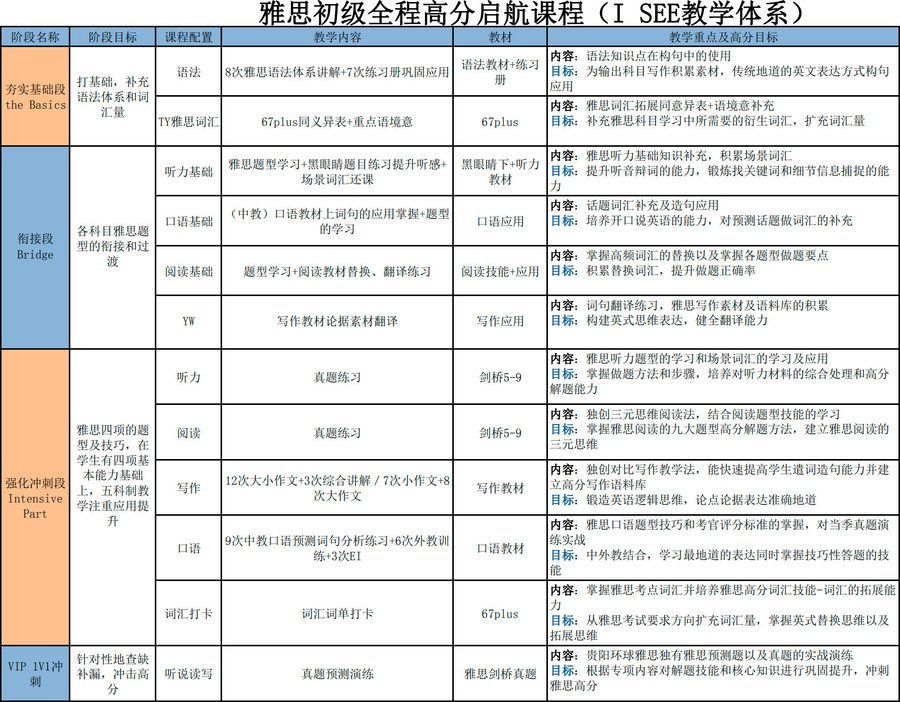
Task: Select content cell starting '雅思题型学习+黑眼睛题目练习'
Action: point(338,171)
